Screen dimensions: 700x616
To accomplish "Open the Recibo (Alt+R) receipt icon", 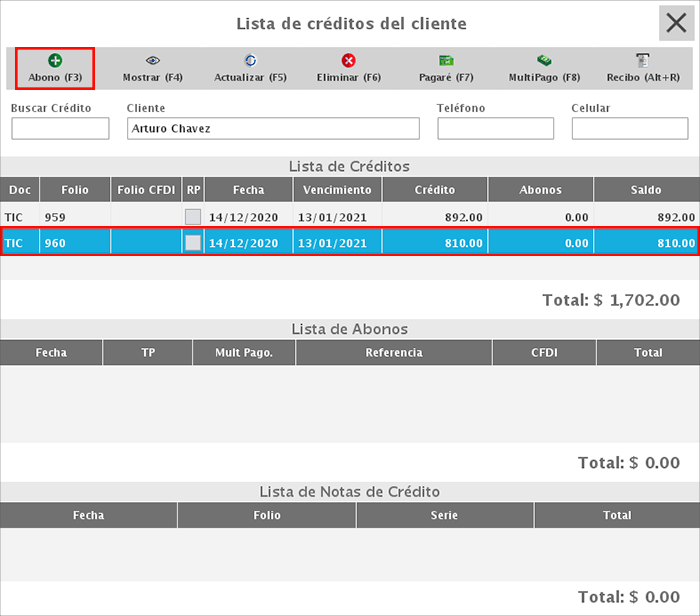I will click(x=642, y=60).
